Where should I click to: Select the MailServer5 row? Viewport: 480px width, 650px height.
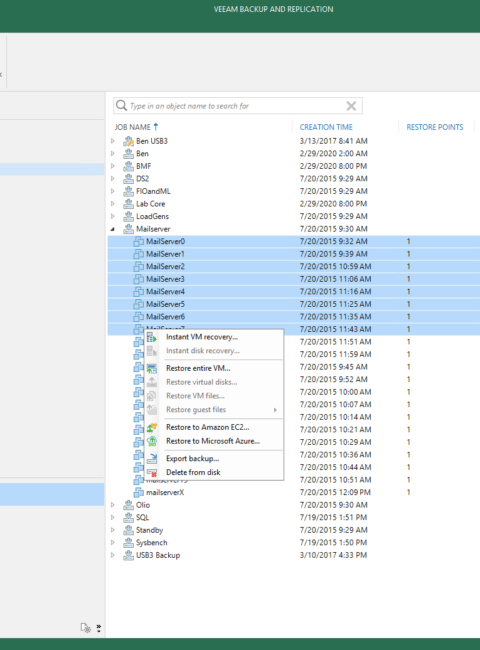[294, 304]
